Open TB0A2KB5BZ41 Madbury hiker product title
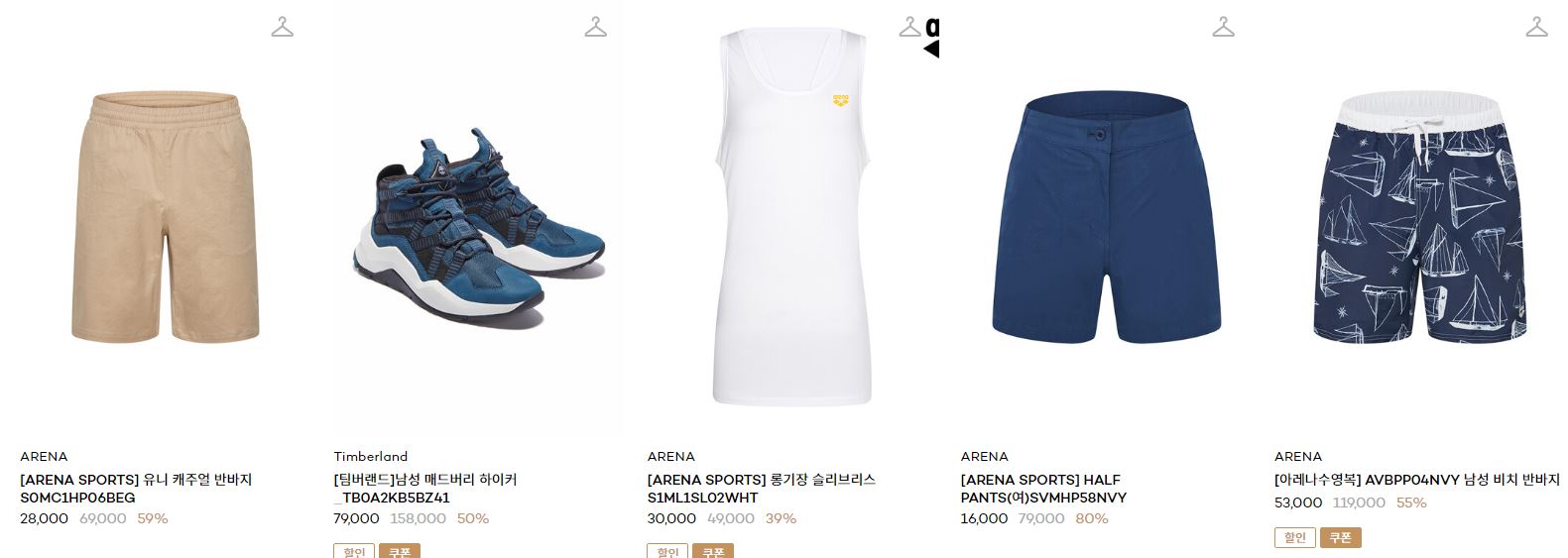Image resolution: width=1568 pixels, height=558 pixels. (425, 489)
